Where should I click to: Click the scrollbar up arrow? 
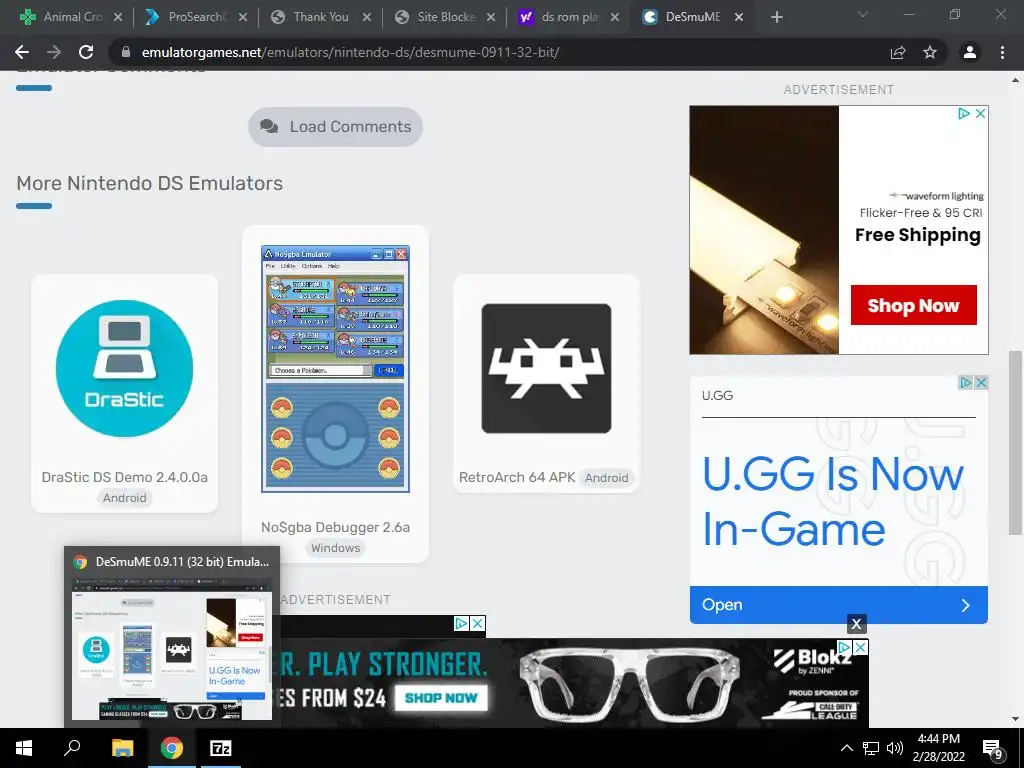(1015, 80)
